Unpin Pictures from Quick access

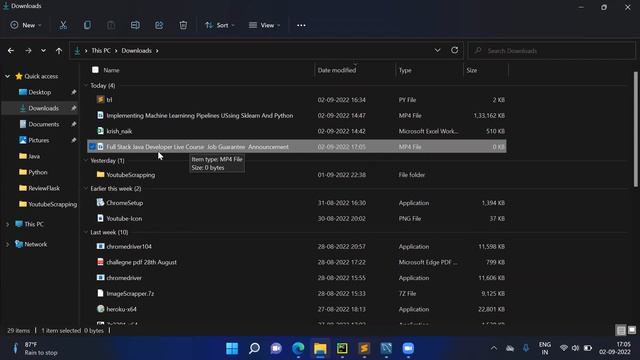(74, 140)
